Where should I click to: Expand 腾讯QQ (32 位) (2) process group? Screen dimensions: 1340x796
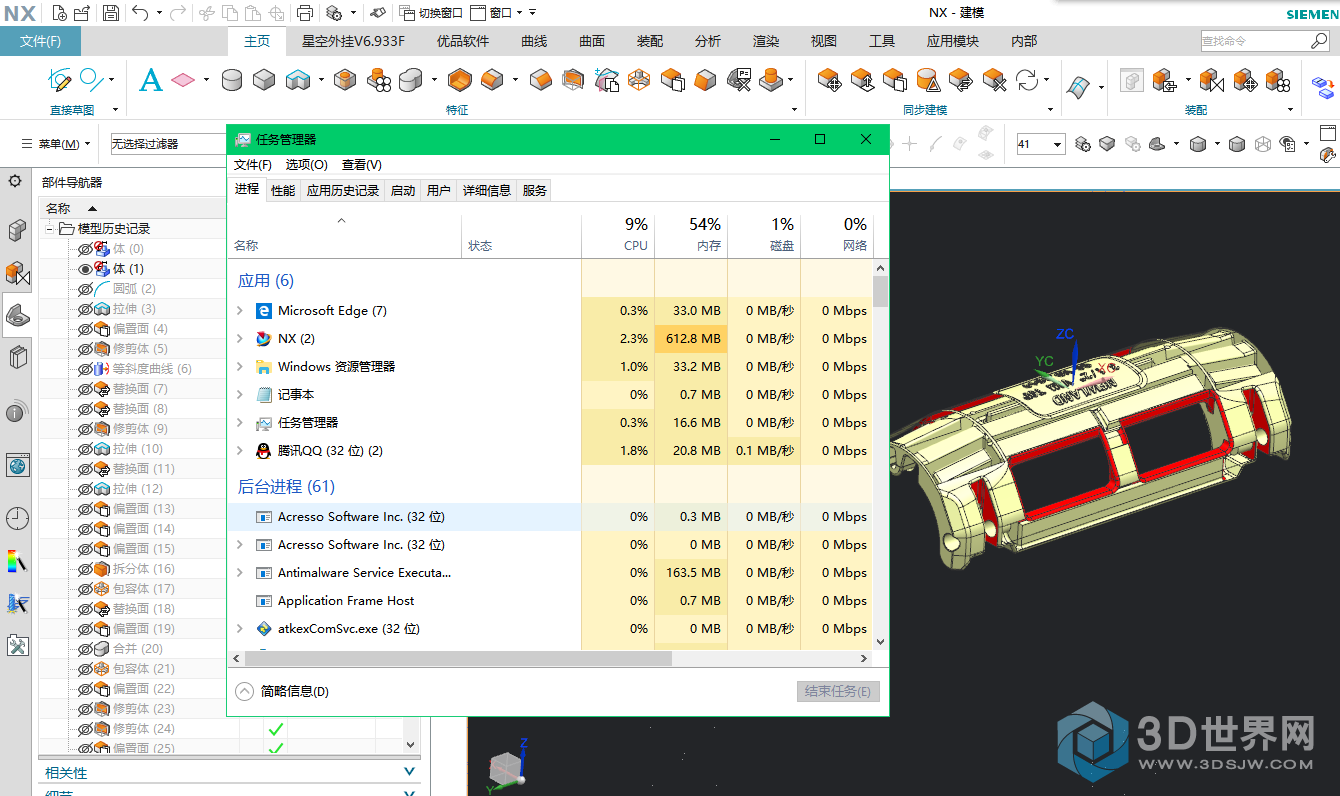[x=240, y=451]
